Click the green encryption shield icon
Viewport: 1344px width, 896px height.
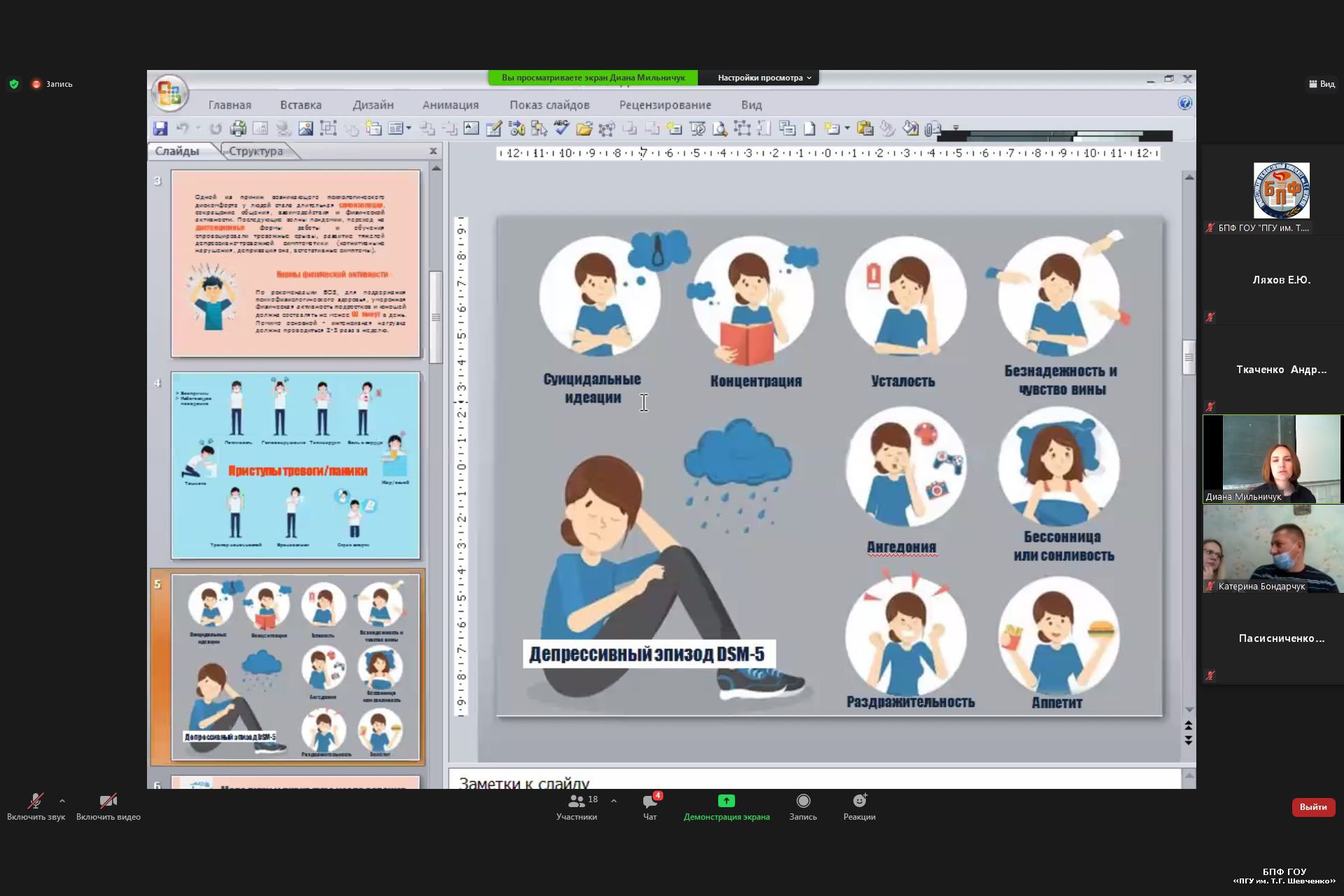14,84
